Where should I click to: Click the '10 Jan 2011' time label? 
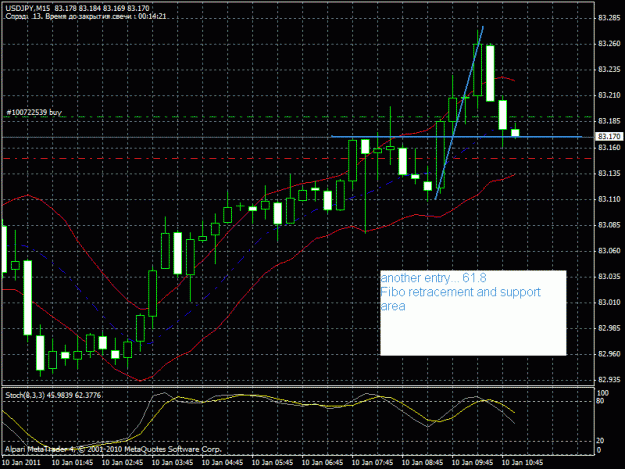click(22, 463)
